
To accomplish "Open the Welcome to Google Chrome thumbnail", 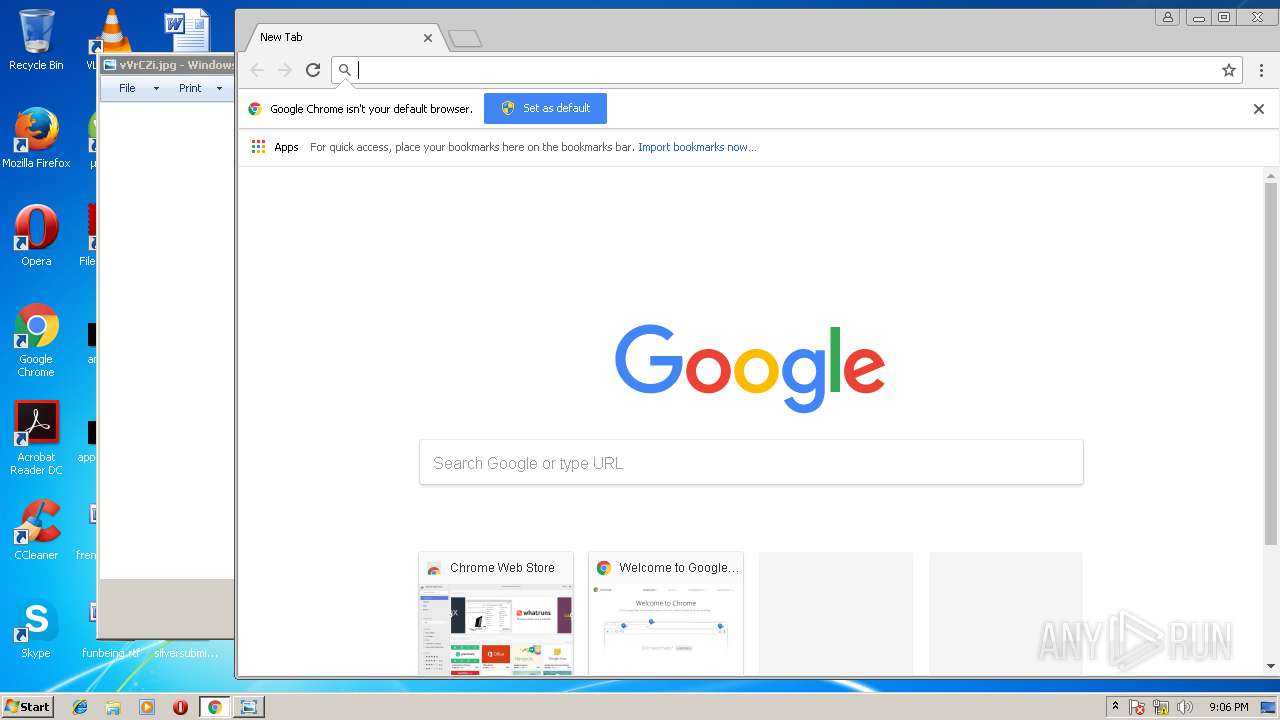I will (x=666, y=613).
